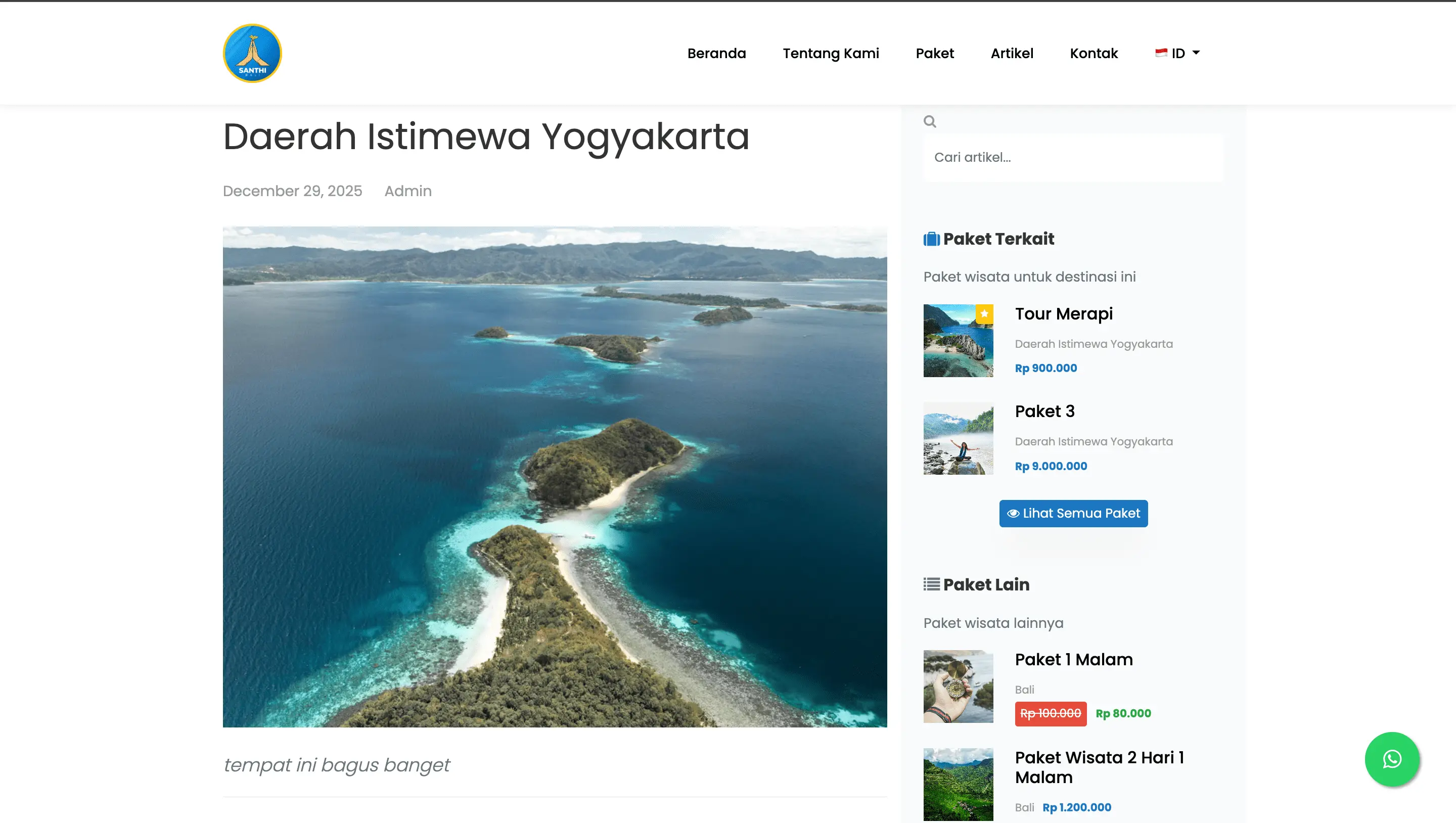
Task: Click into the Cari artikel search field
Action: click(1072, 157)
